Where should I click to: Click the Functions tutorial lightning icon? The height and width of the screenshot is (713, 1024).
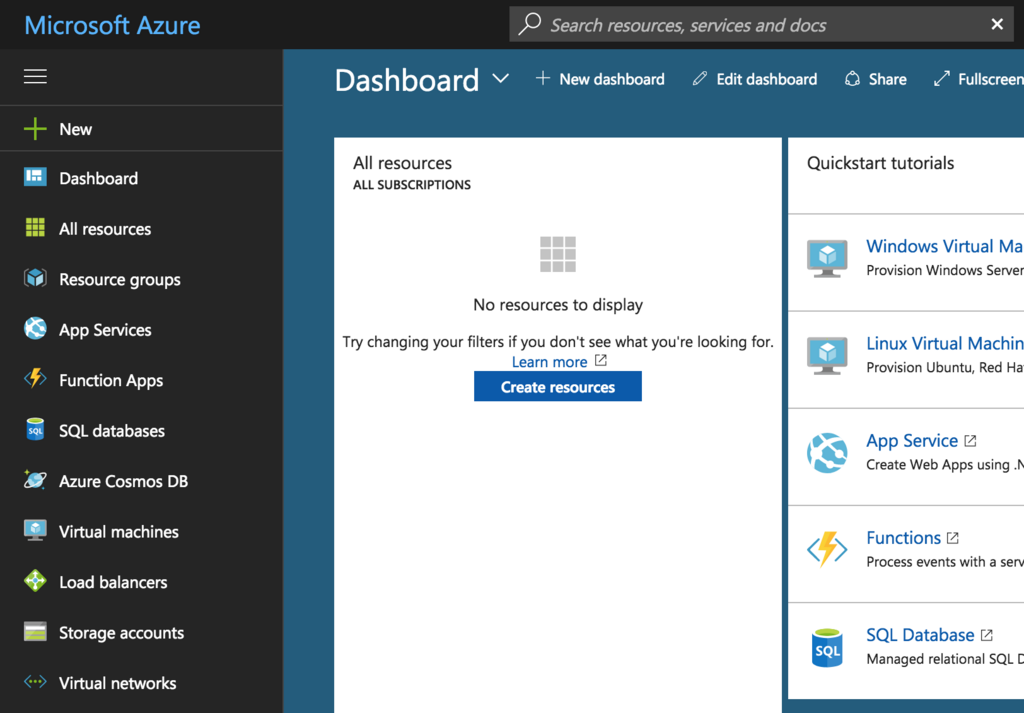click(x=827, y=549)
